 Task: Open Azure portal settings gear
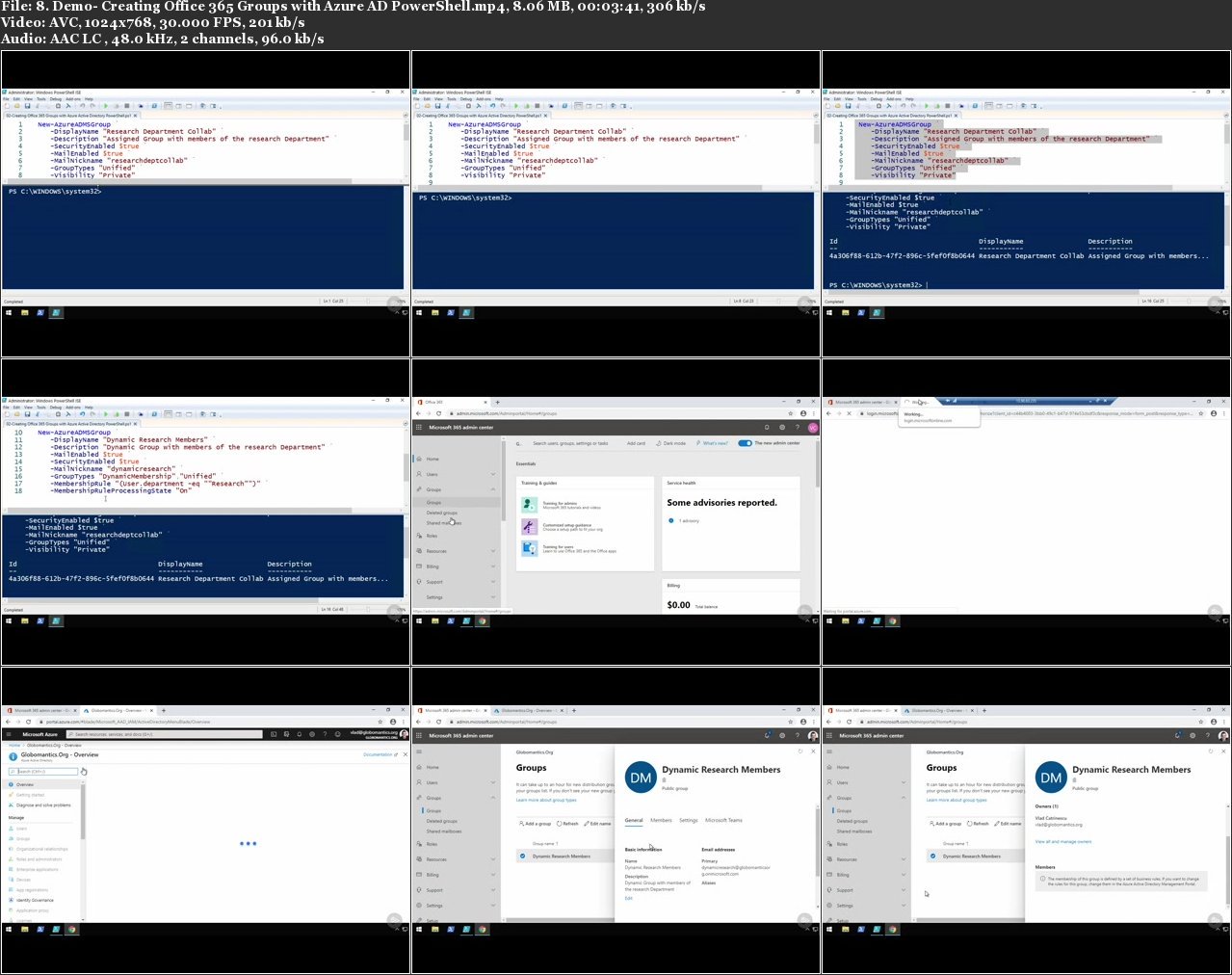point(312,734)
